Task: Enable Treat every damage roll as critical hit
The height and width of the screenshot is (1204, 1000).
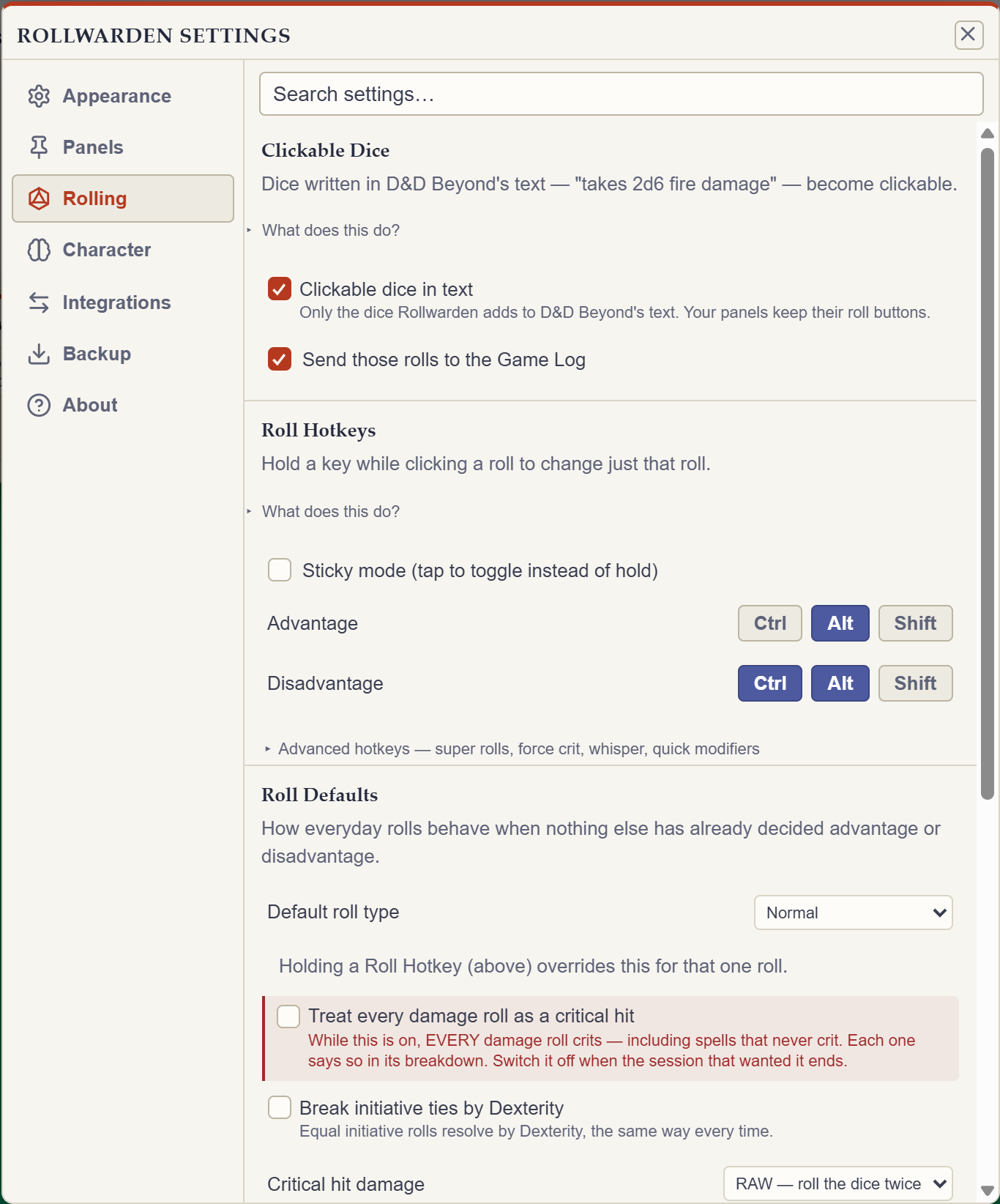Action: coord(288,1017)
